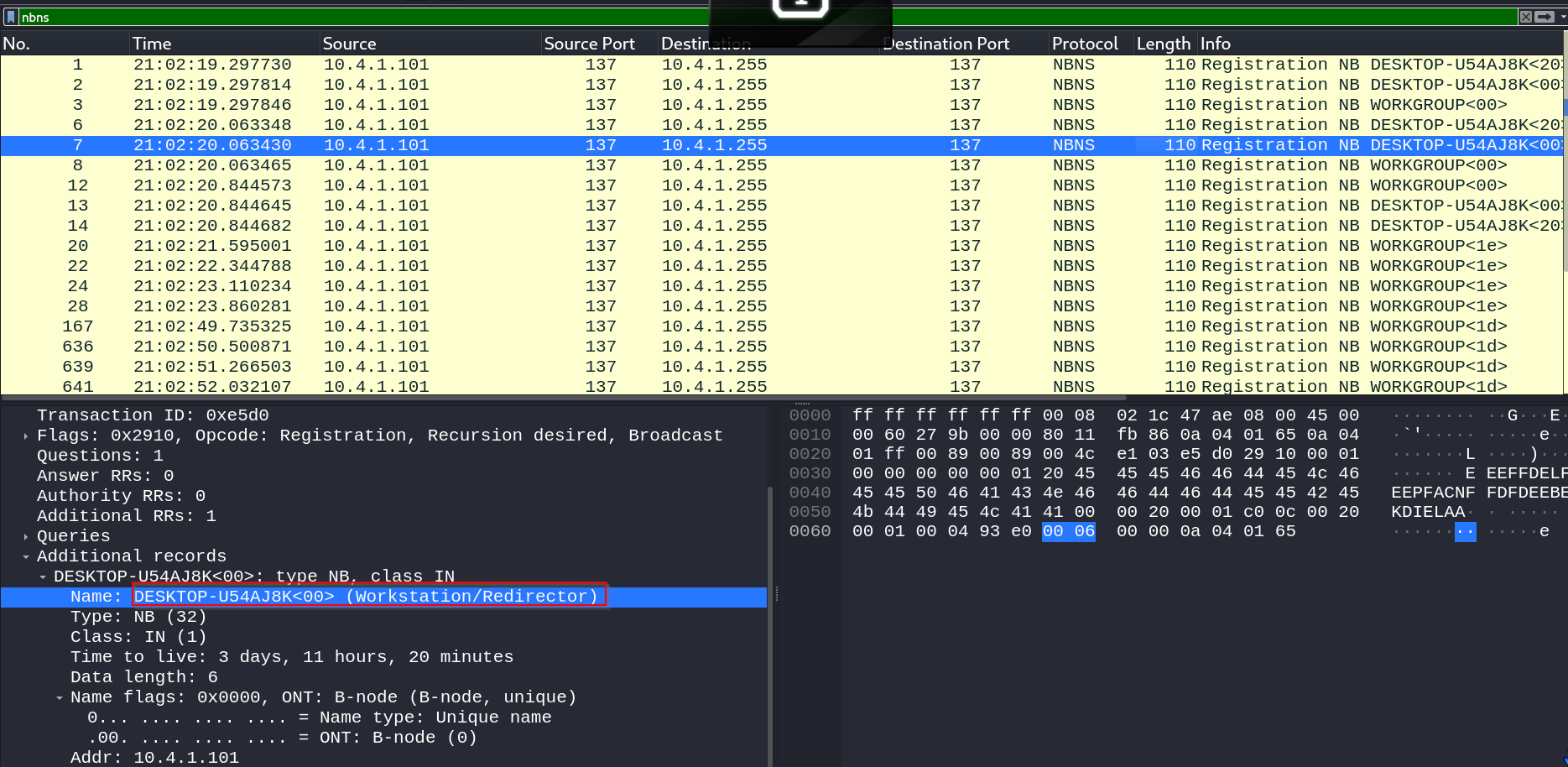
Task: Sort by Destination Port column header
Action: click(x=965, y=44)
